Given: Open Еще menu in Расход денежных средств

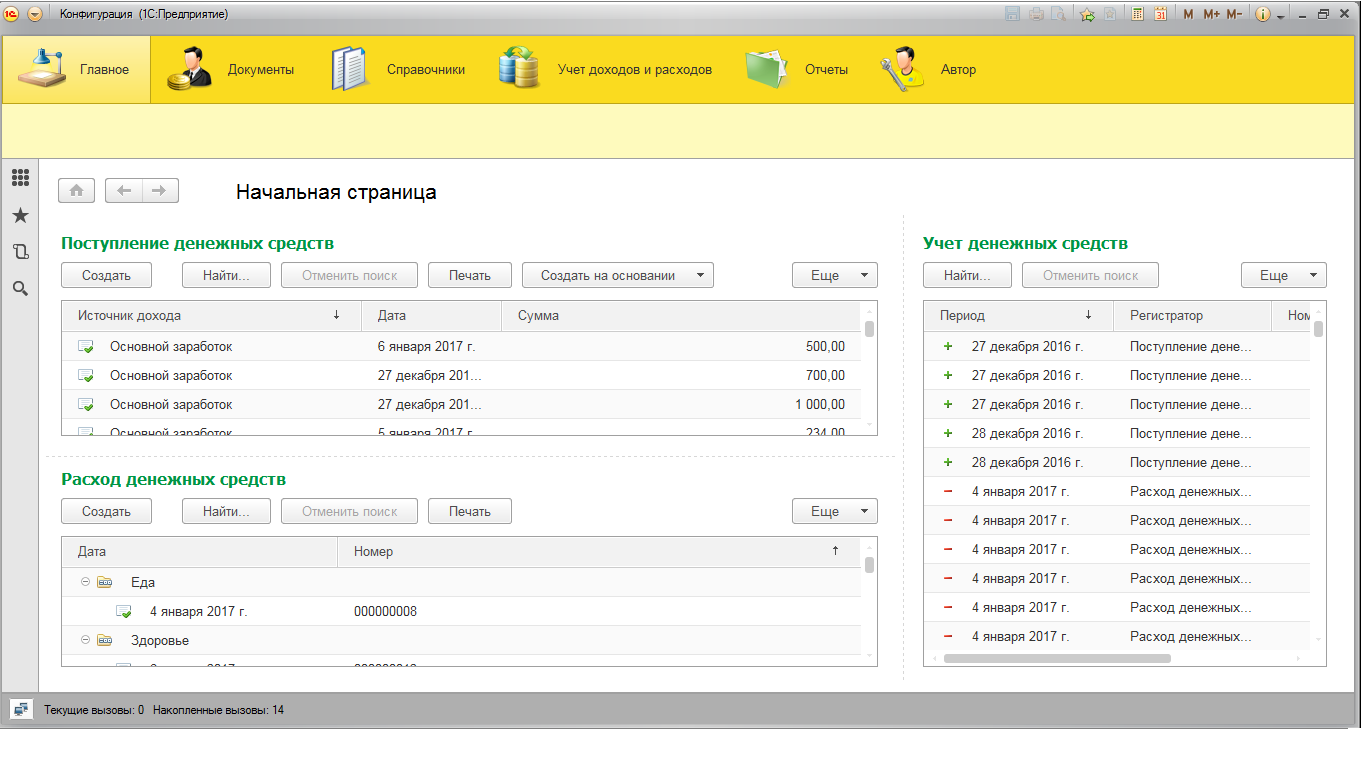Looking at the screenshot, I should [x=835, y=511].
